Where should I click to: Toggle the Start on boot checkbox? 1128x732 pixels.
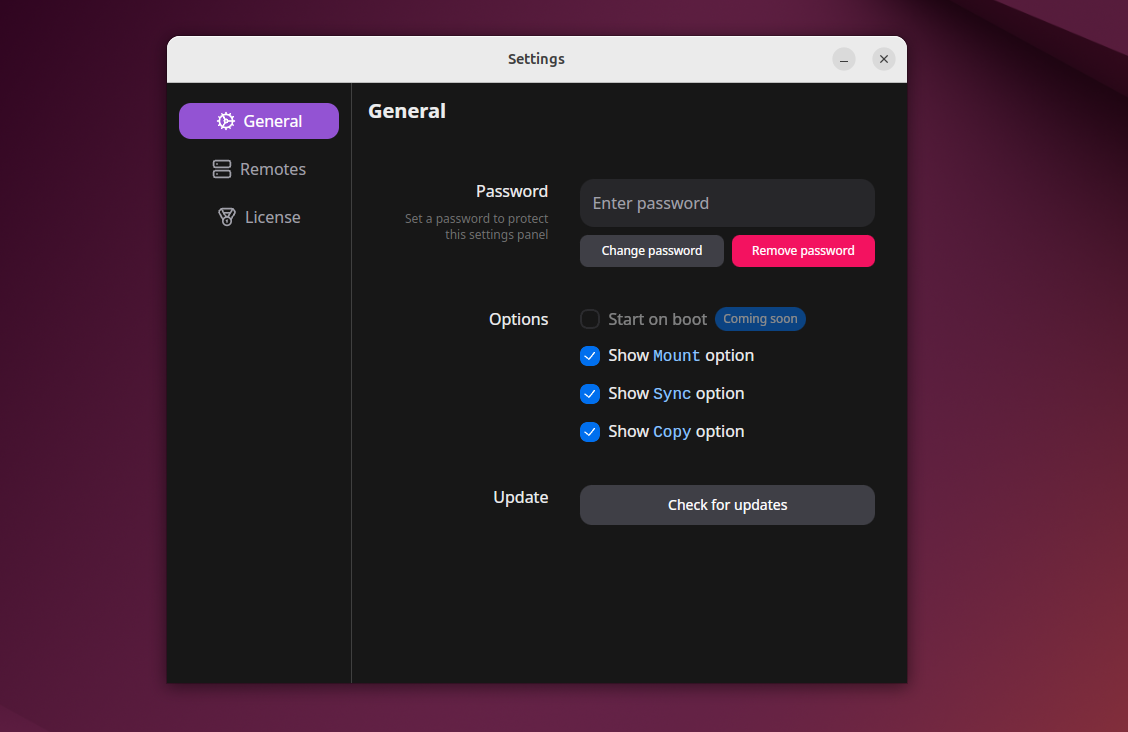click(590, 319)
